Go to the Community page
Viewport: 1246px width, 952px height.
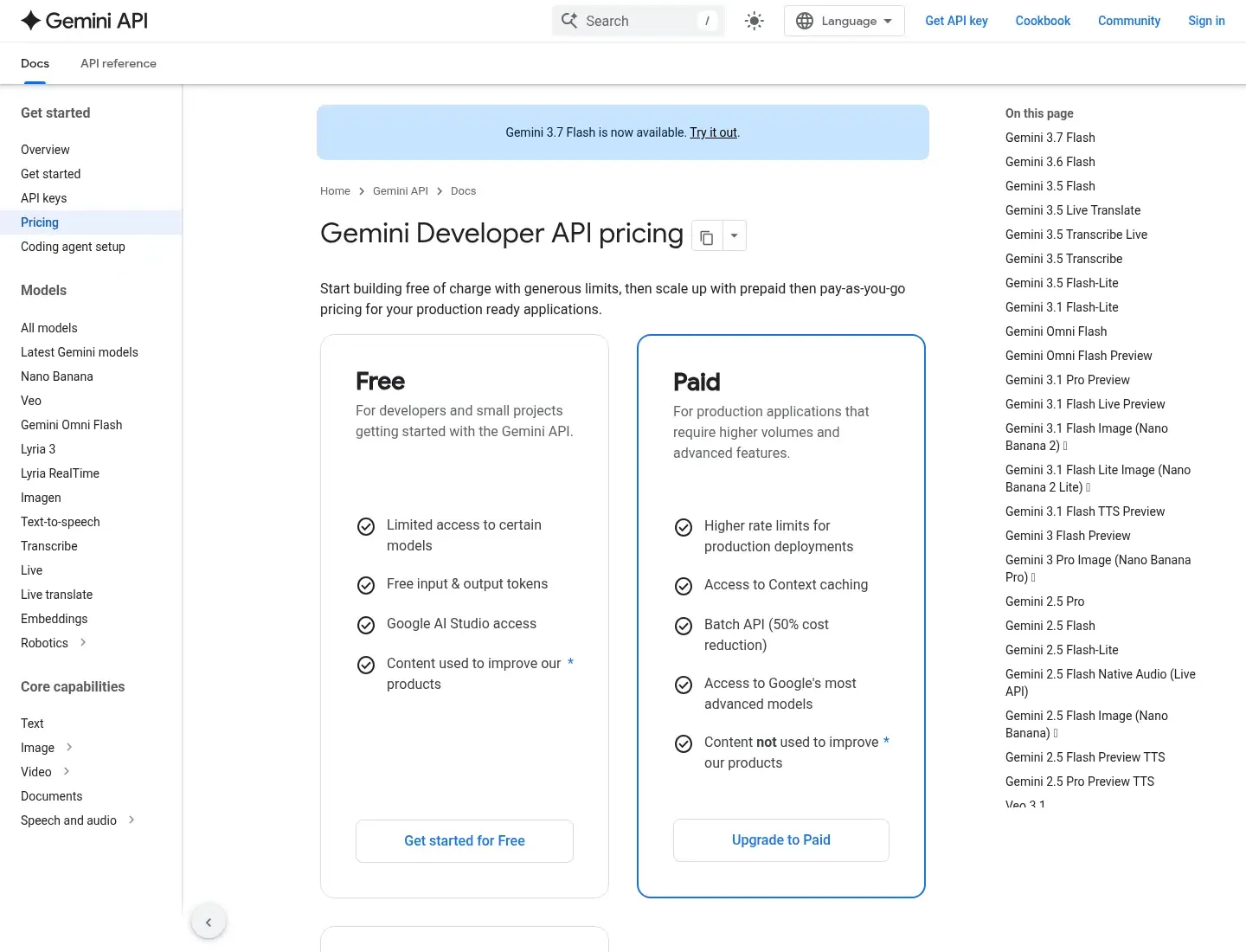(1129, 21)
